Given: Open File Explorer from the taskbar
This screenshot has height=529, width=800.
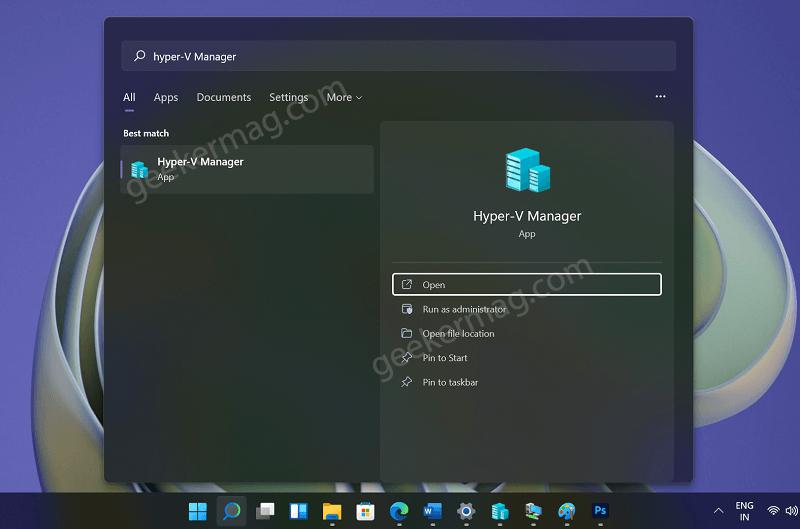Looking at the screenshot, I should pyautogui.click(x=332, y=511).
